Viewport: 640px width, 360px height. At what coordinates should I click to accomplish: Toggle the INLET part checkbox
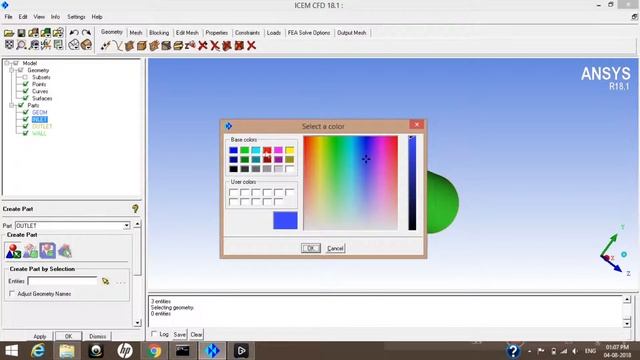tap(25, 119)
